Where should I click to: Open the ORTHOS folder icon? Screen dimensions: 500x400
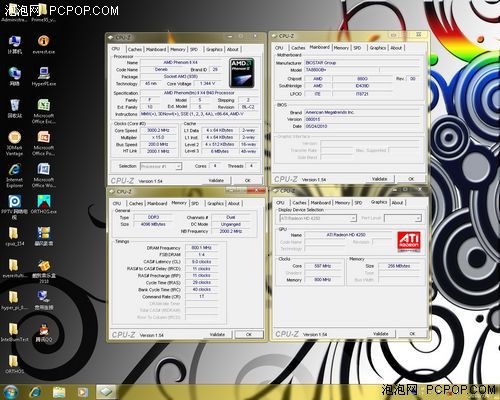(x=15, y=364)
